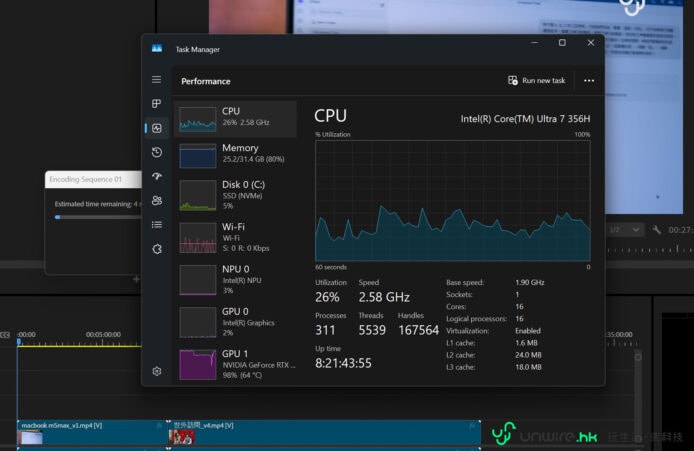Open the Processes page icon in sidebar
The height and width of the screenshot is (451, 694).
[156, 104]
